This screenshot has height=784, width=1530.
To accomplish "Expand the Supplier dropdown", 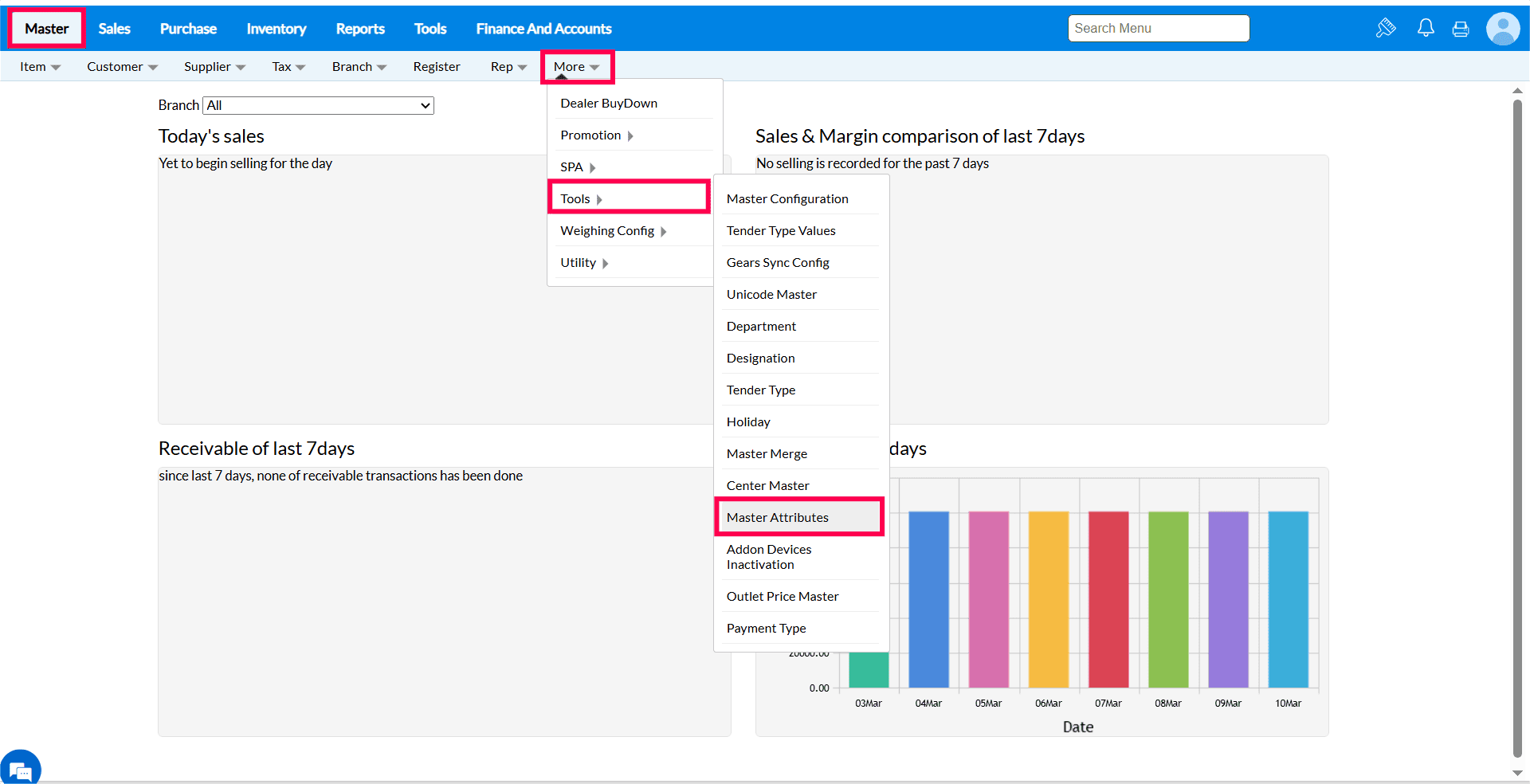I will (x=214, y=67).
